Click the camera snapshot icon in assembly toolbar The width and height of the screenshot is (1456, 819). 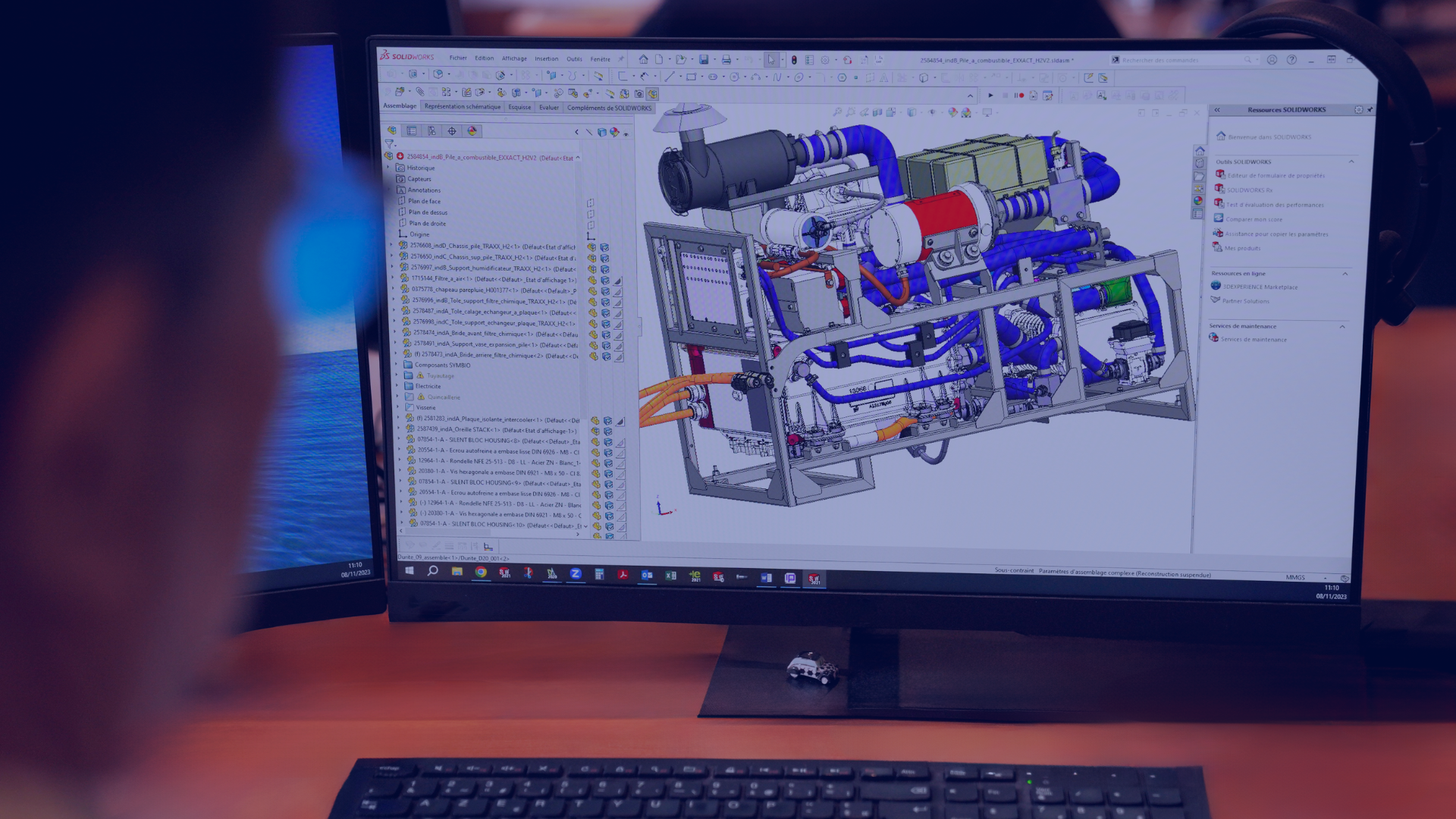point(639,94)
